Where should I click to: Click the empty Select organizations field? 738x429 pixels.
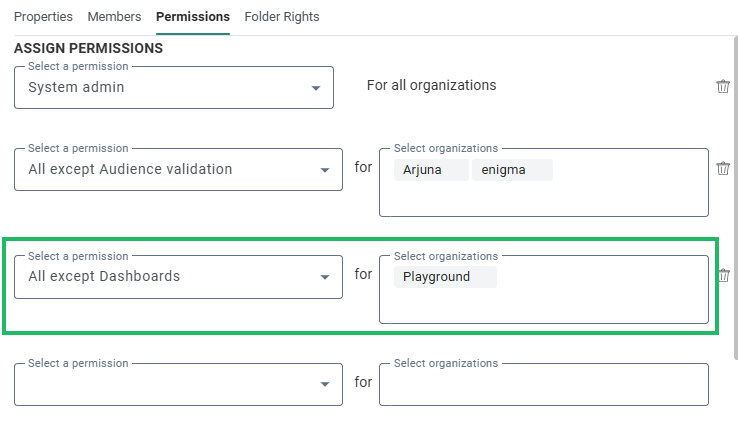(x=543, y=384)
